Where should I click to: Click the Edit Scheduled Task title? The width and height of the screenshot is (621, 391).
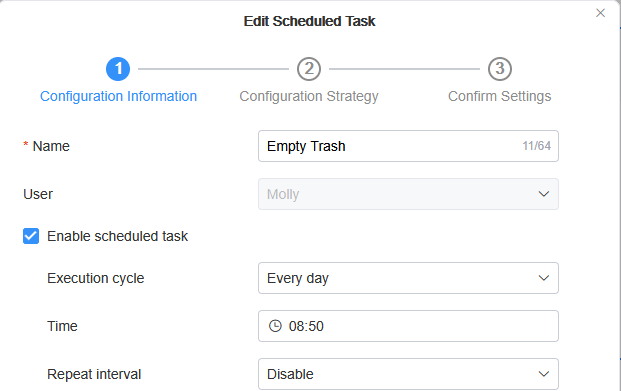click(x=309, y=21)
